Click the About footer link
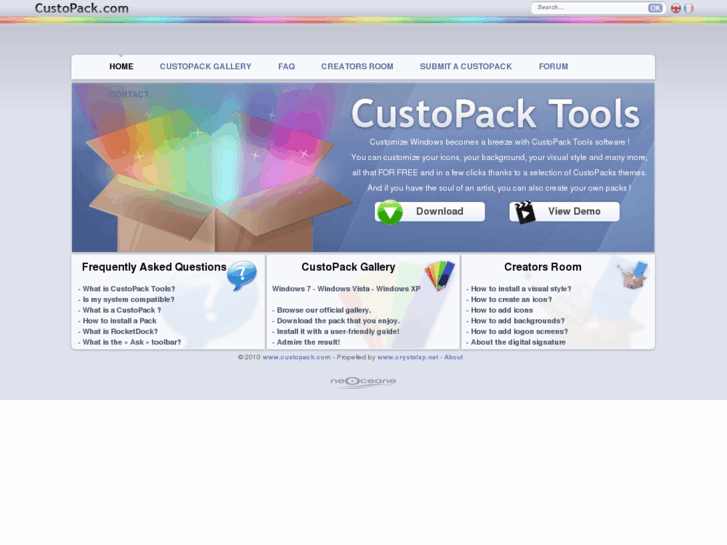This screenshot has width=727, height=545. click(453, 357)
